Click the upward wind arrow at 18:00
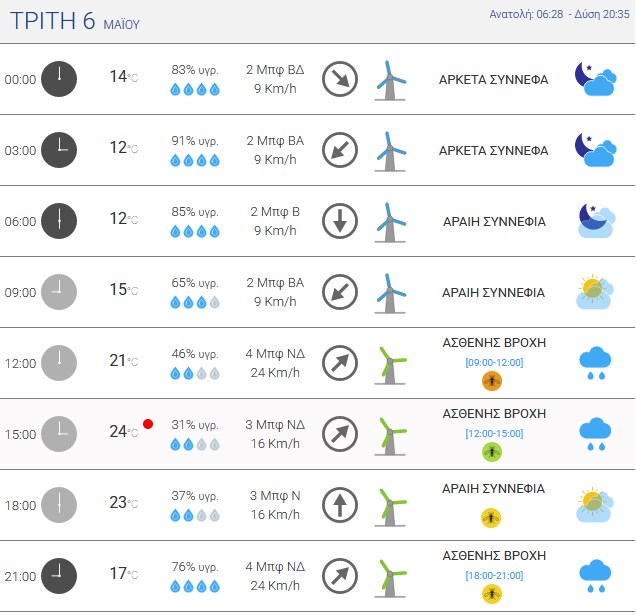 coord(340,505)
